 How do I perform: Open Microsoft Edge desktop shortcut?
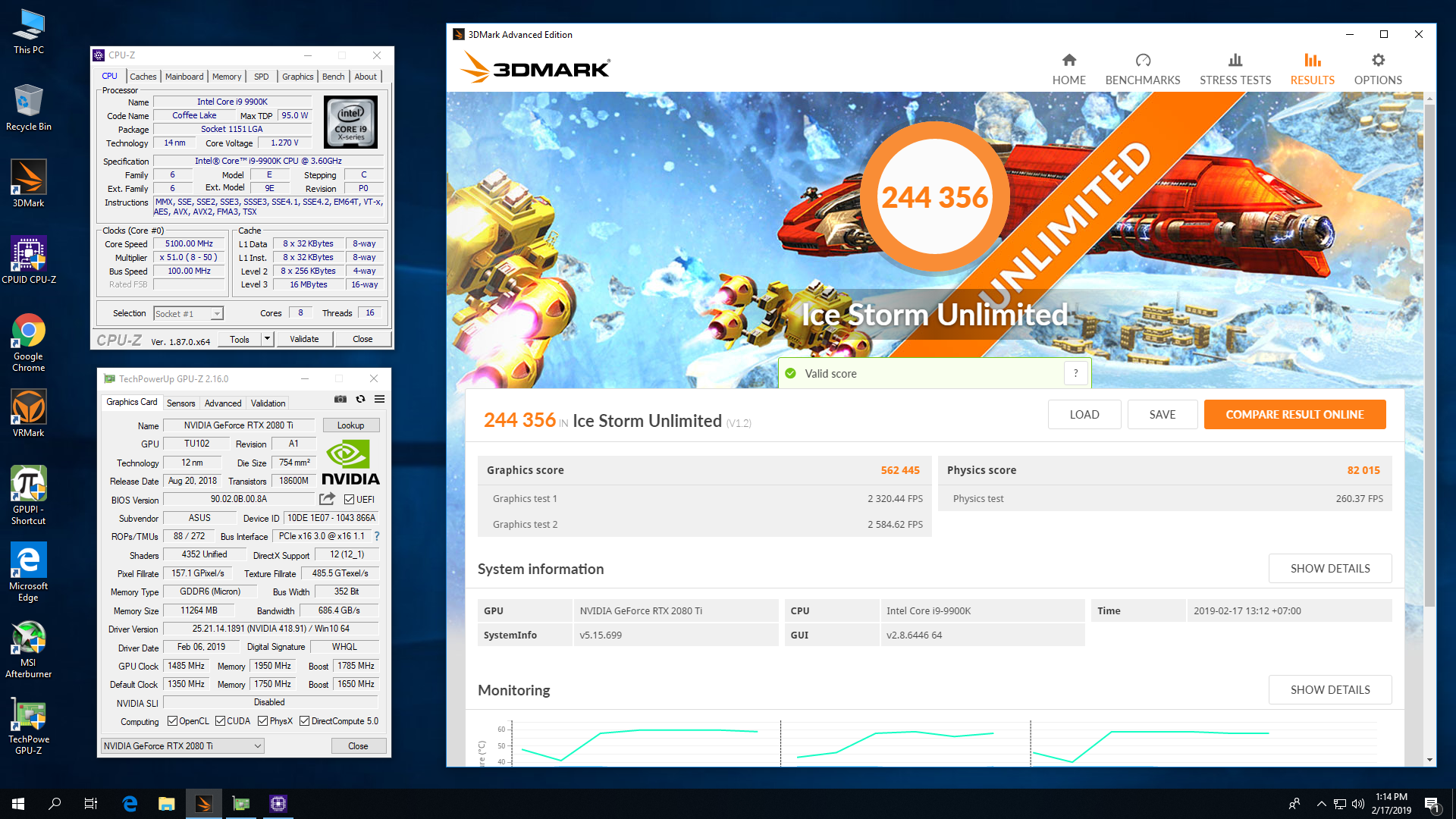point(29,572)
